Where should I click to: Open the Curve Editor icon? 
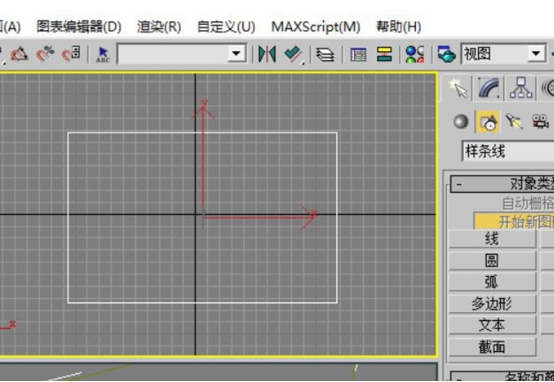(358, 55)
